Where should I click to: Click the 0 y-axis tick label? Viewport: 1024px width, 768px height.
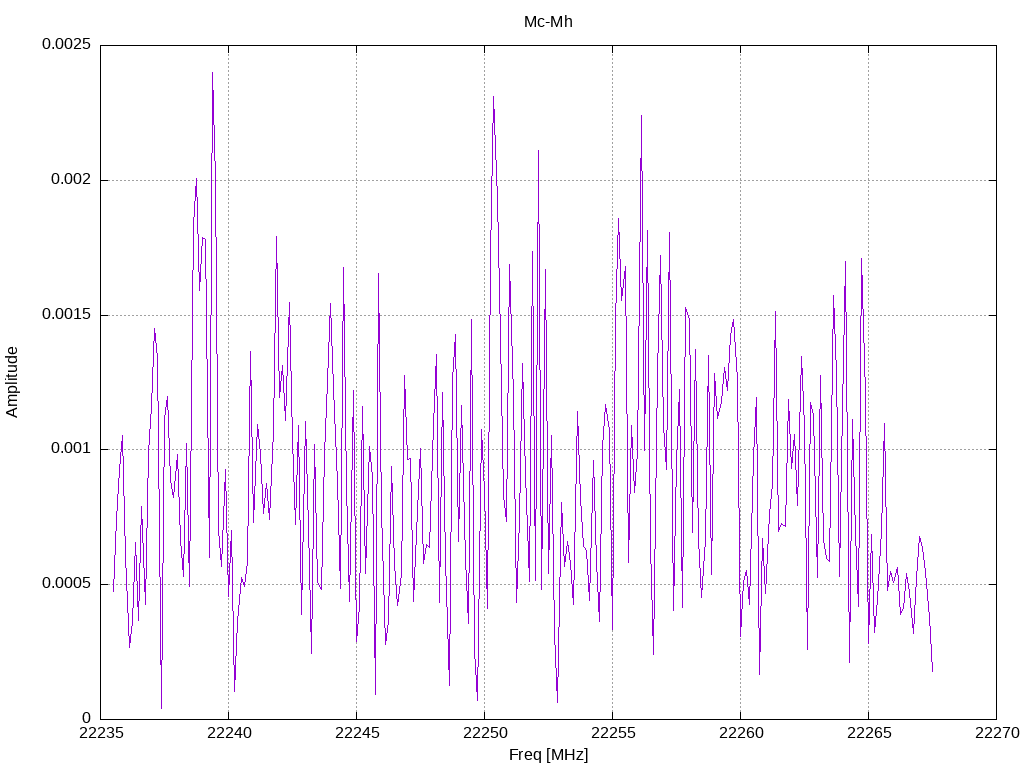point(86,718)
